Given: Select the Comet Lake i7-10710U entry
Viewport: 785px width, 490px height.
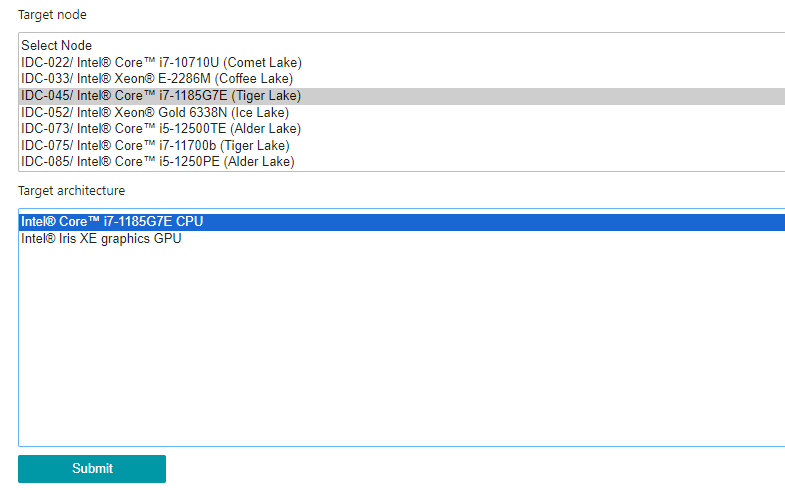Looking at the screenshot, I should click(x=161, y=62).
